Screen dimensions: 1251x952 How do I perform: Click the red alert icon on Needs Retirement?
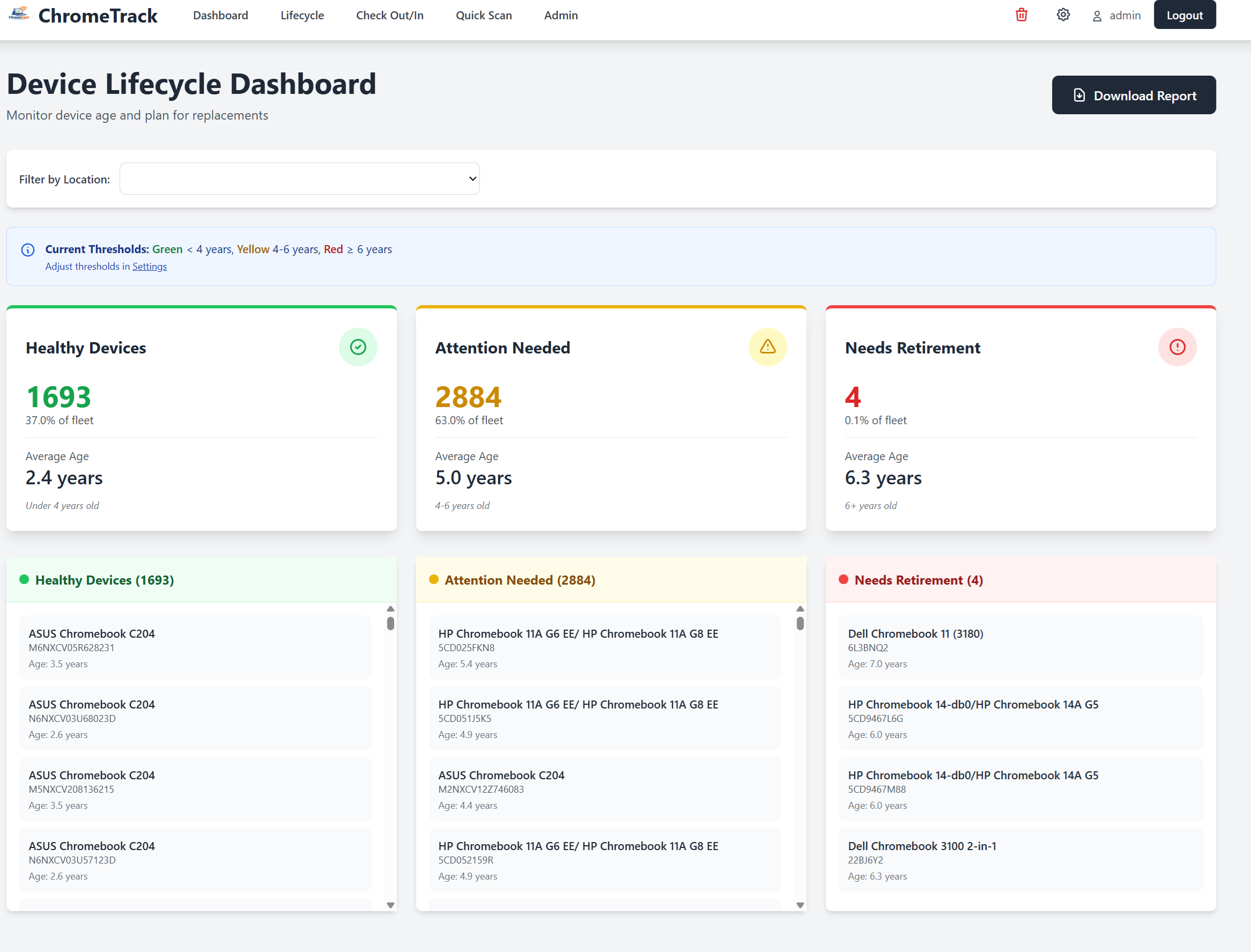(x=1178, y=347)
